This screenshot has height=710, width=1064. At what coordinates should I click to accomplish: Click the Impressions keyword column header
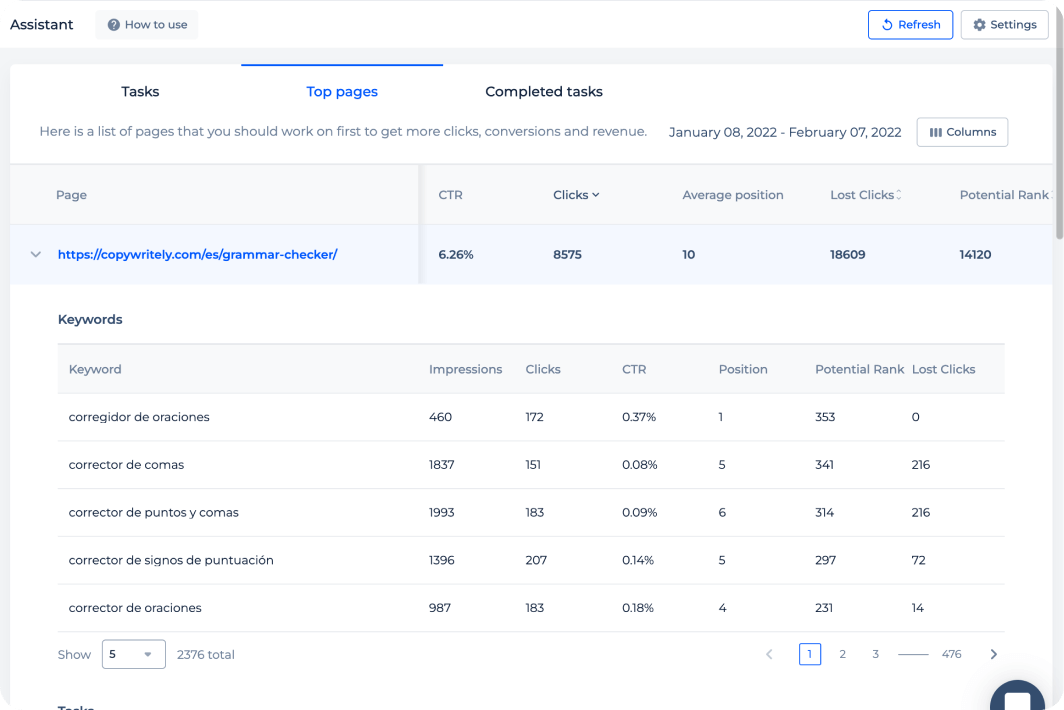466,369
